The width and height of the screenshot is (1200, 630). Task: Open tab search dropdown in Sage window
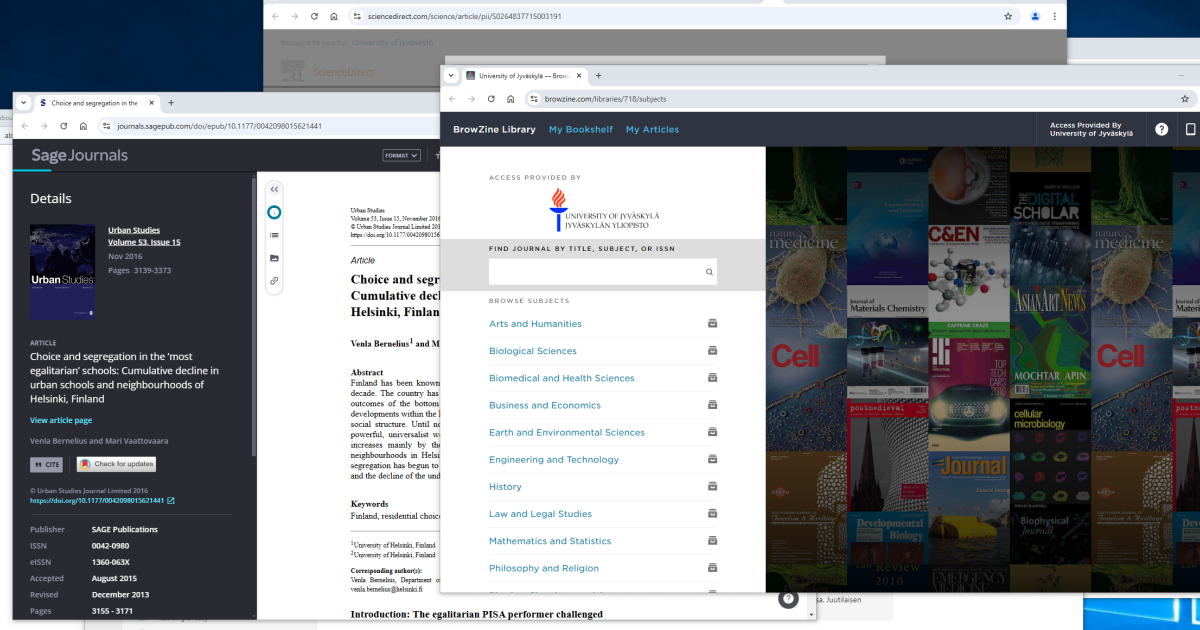(x=23, y=103)
